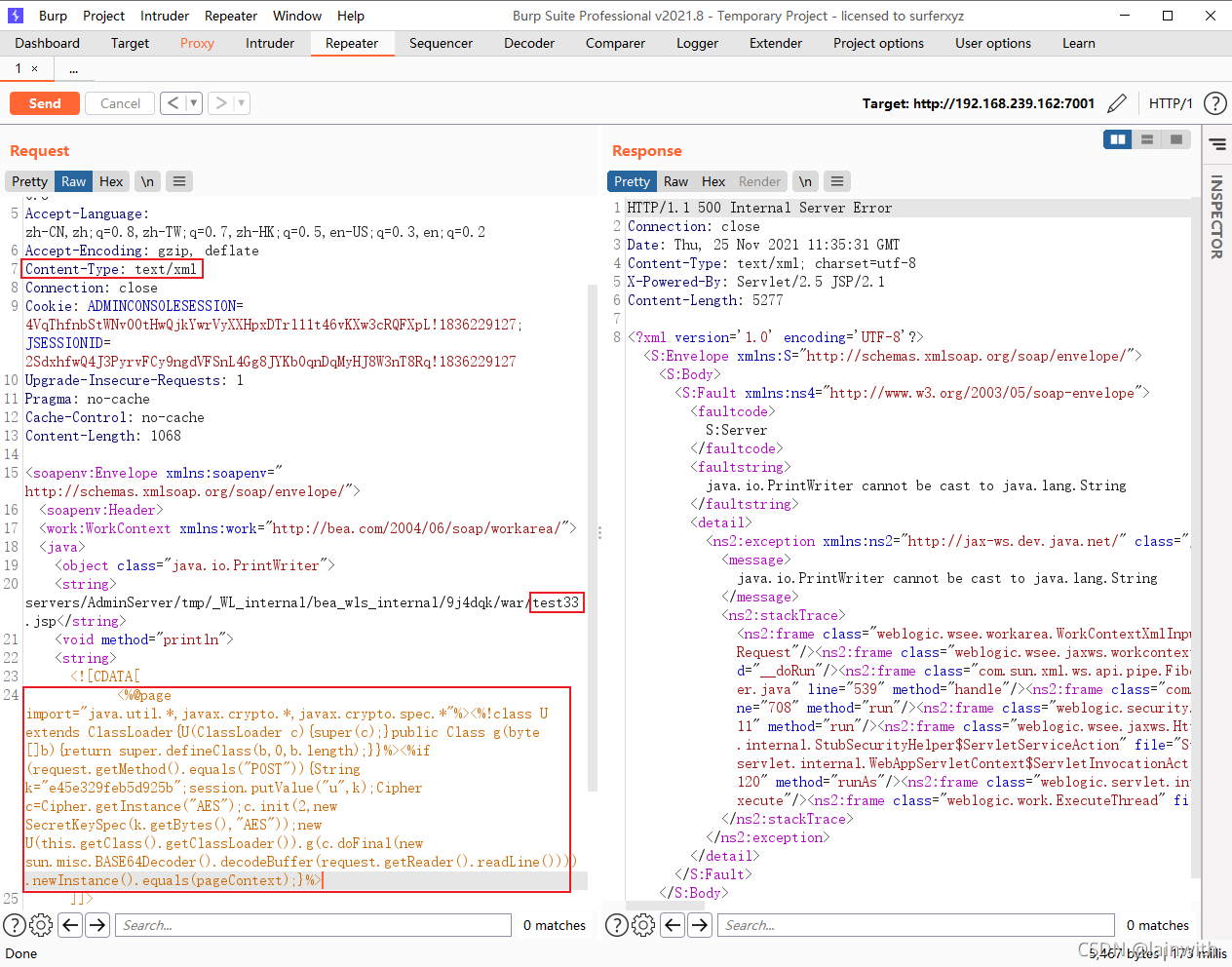1232x967 pixels.
Task: Add new Repeater tab via ellipsis tab
Action: (x=73, y=68)
